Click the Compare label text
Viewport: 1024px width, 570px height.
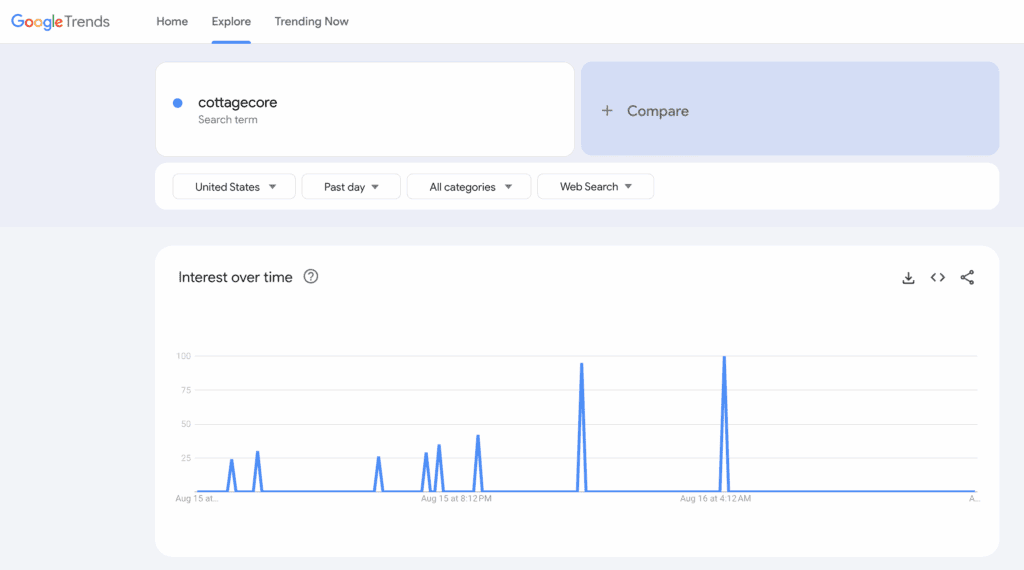point(657,111)
